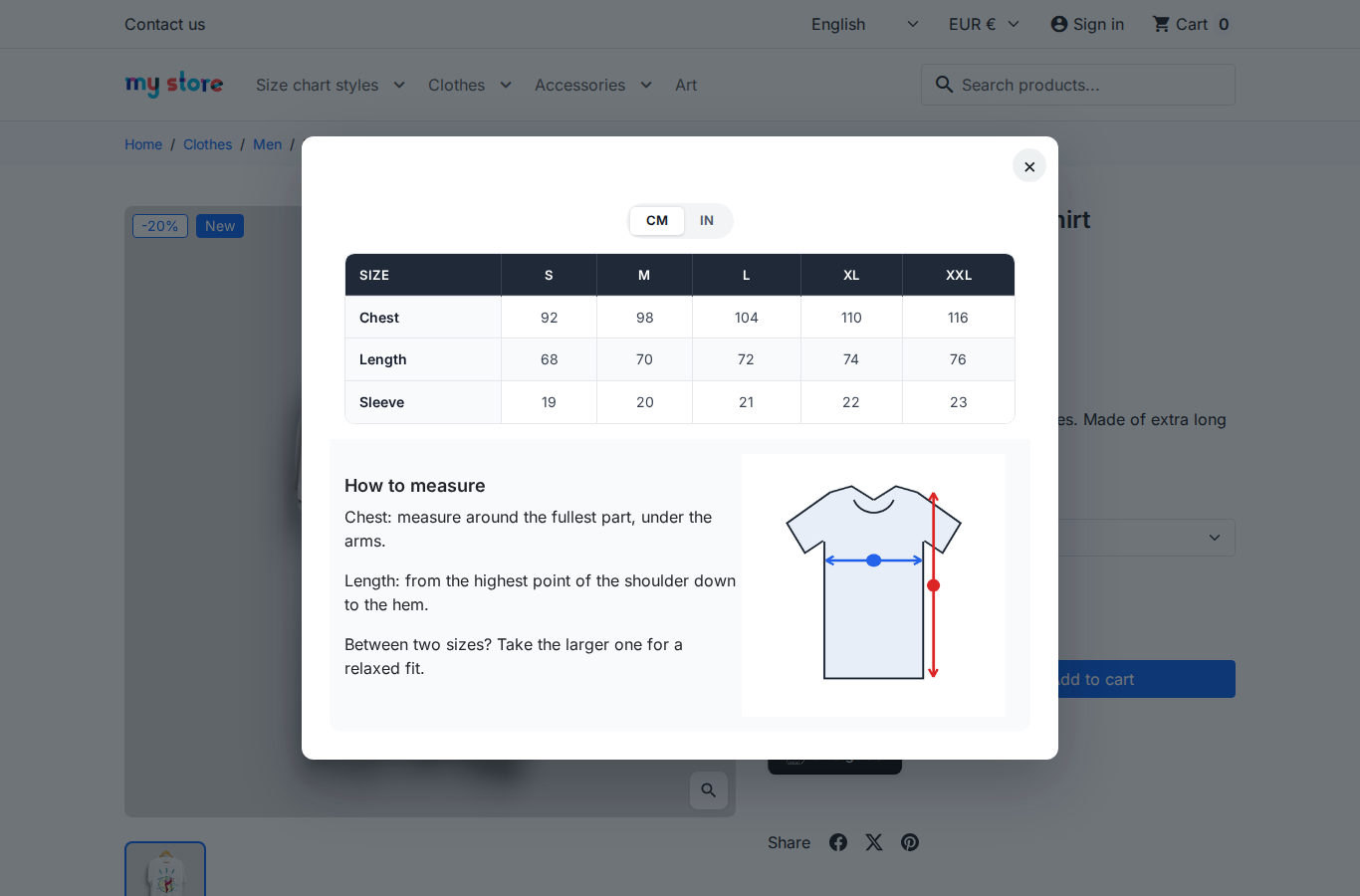Viewport: 1360px width, 896px height.
Task: Share on Facebook icon
Action: tap(838, 842)
